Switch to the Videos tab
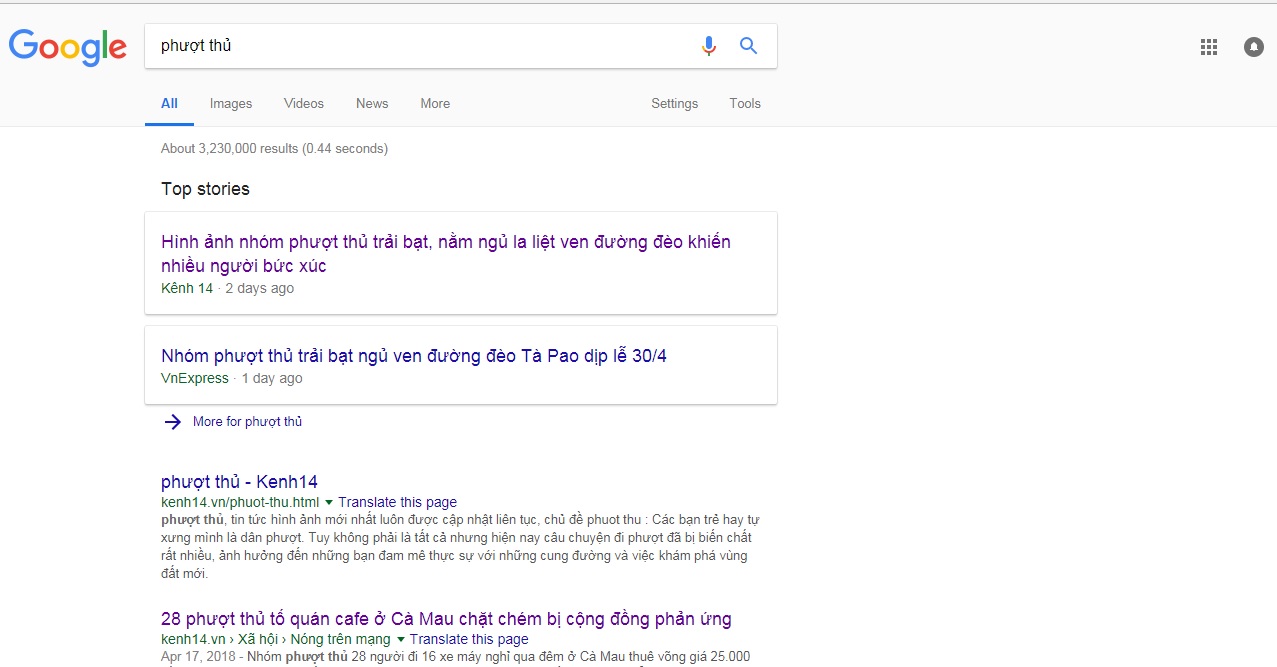 [x=304, y=103]
